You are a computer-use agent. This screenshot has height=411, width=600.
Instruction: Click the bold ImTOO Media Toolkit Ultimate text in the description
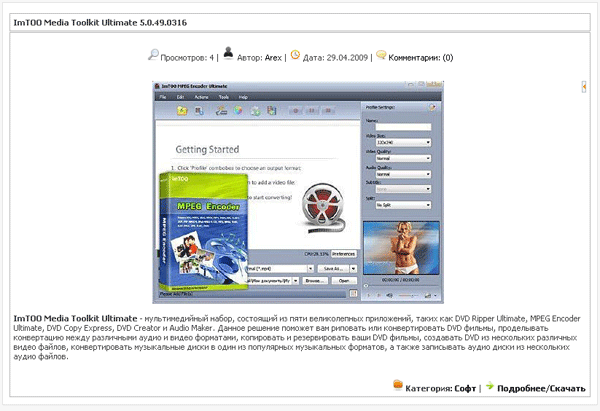[75, 318]
